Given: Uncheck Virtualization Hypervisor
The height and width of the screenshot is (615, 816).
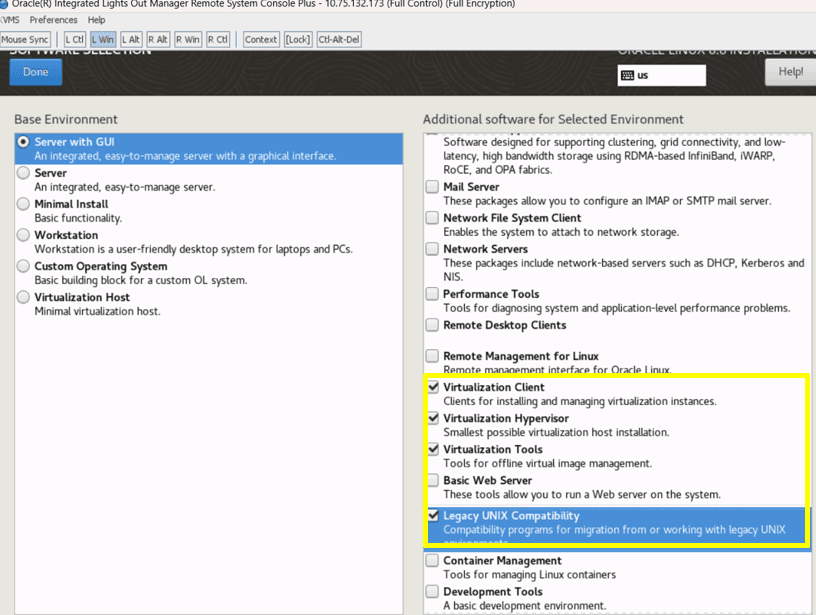Looking at the screenshot, I should pos(433,418).
